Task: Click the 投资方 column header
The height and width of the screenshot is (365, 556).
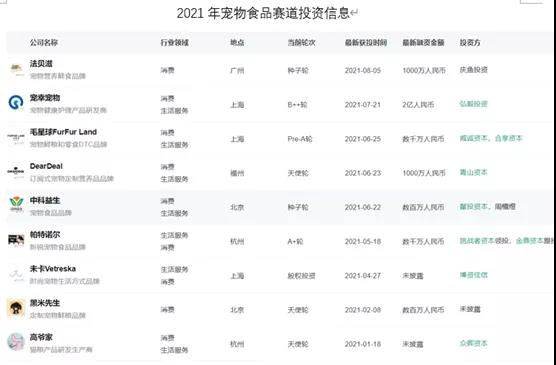Action: point(470,43)
